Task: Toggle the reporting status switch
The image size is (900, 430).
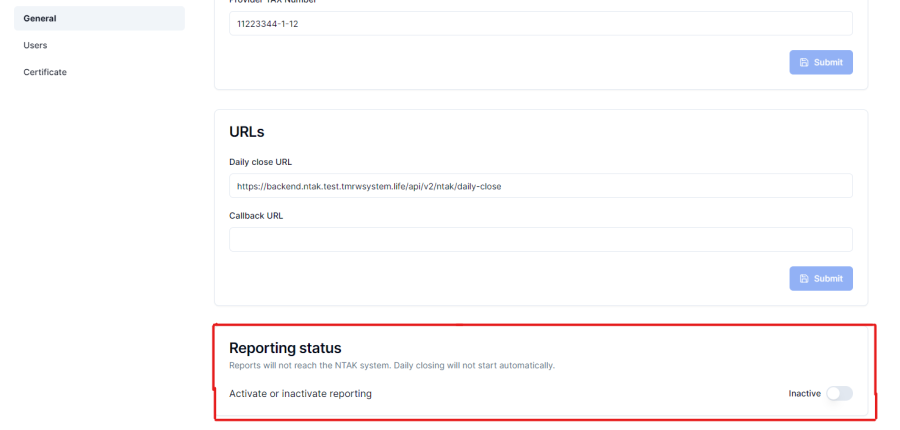Action: [x=839, y=393]
